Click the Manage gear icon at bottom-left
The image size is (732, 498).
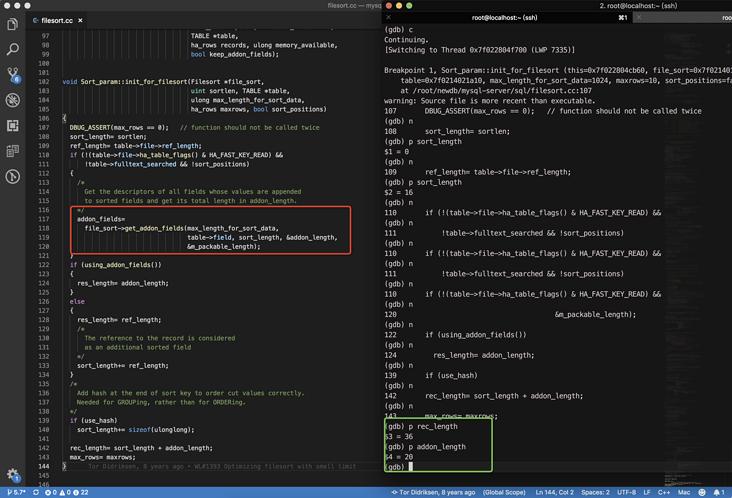coord(12,475)
